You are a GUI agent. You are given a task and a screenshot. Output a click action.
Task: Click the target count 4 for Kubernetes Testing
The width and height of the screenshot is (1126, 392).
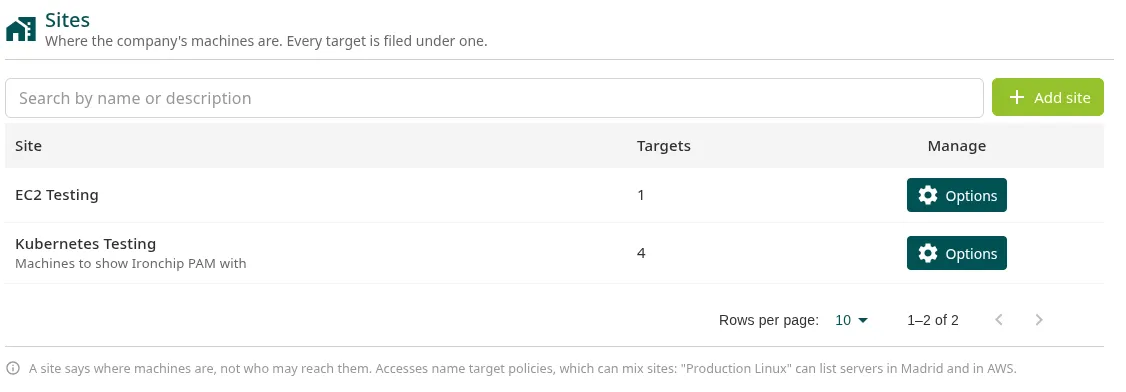(641, 253)
